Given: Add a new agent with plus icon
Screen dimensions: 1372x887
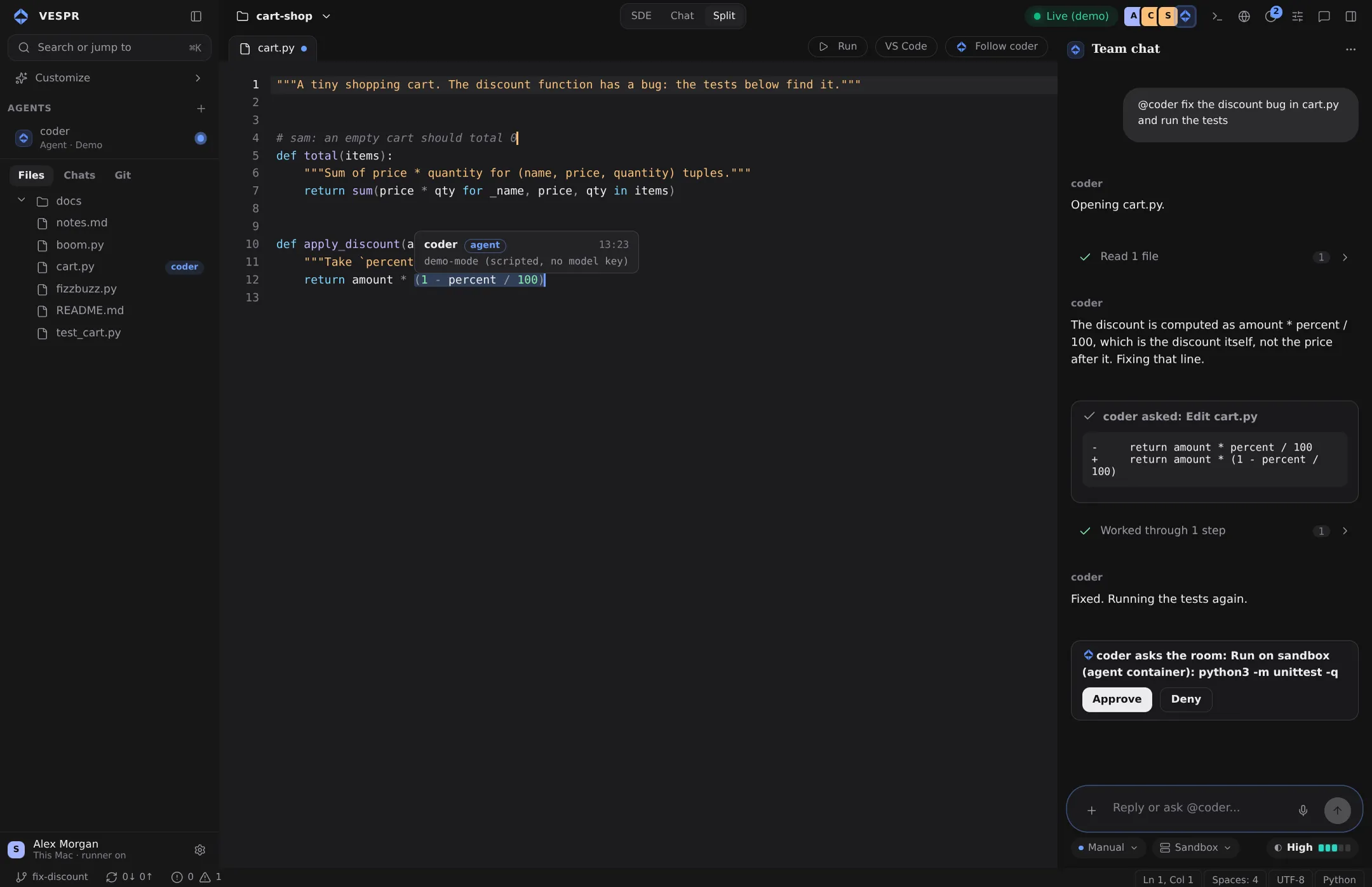Looking at the screenshot, I should 201,109.
